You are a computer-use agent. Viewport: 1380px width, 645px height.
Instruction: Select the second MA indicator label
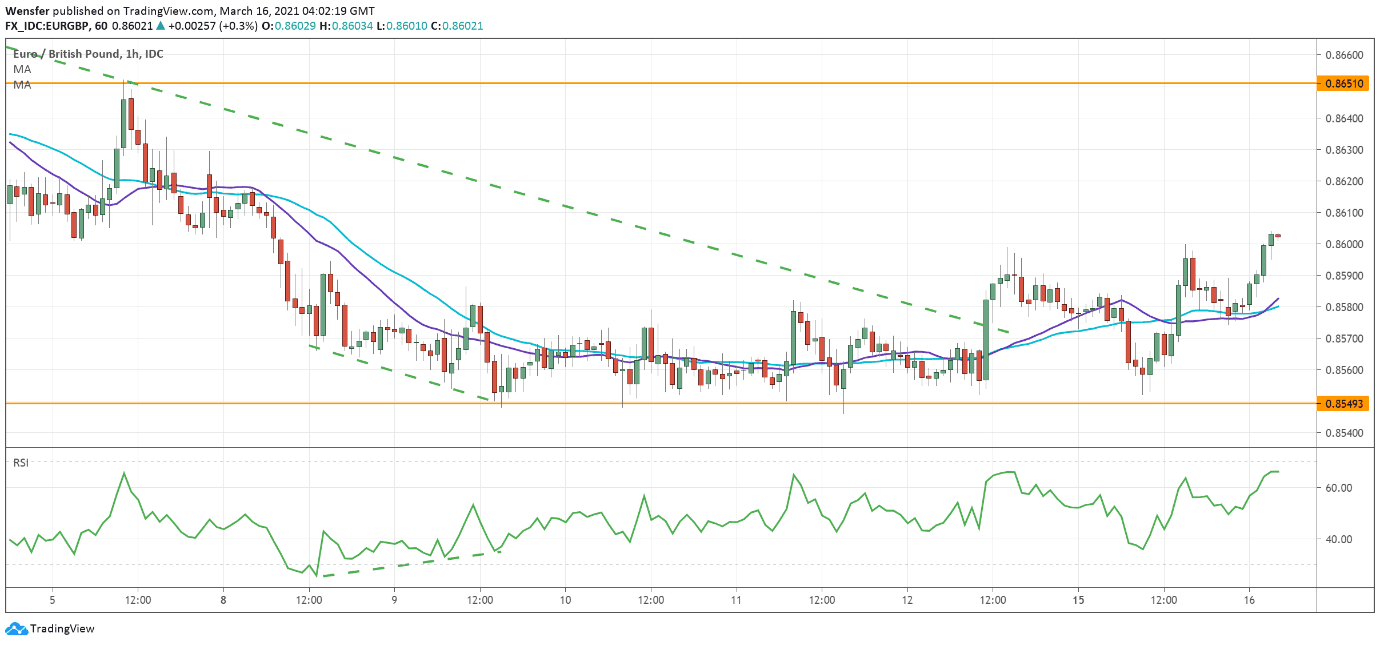(x=22, y=85)
